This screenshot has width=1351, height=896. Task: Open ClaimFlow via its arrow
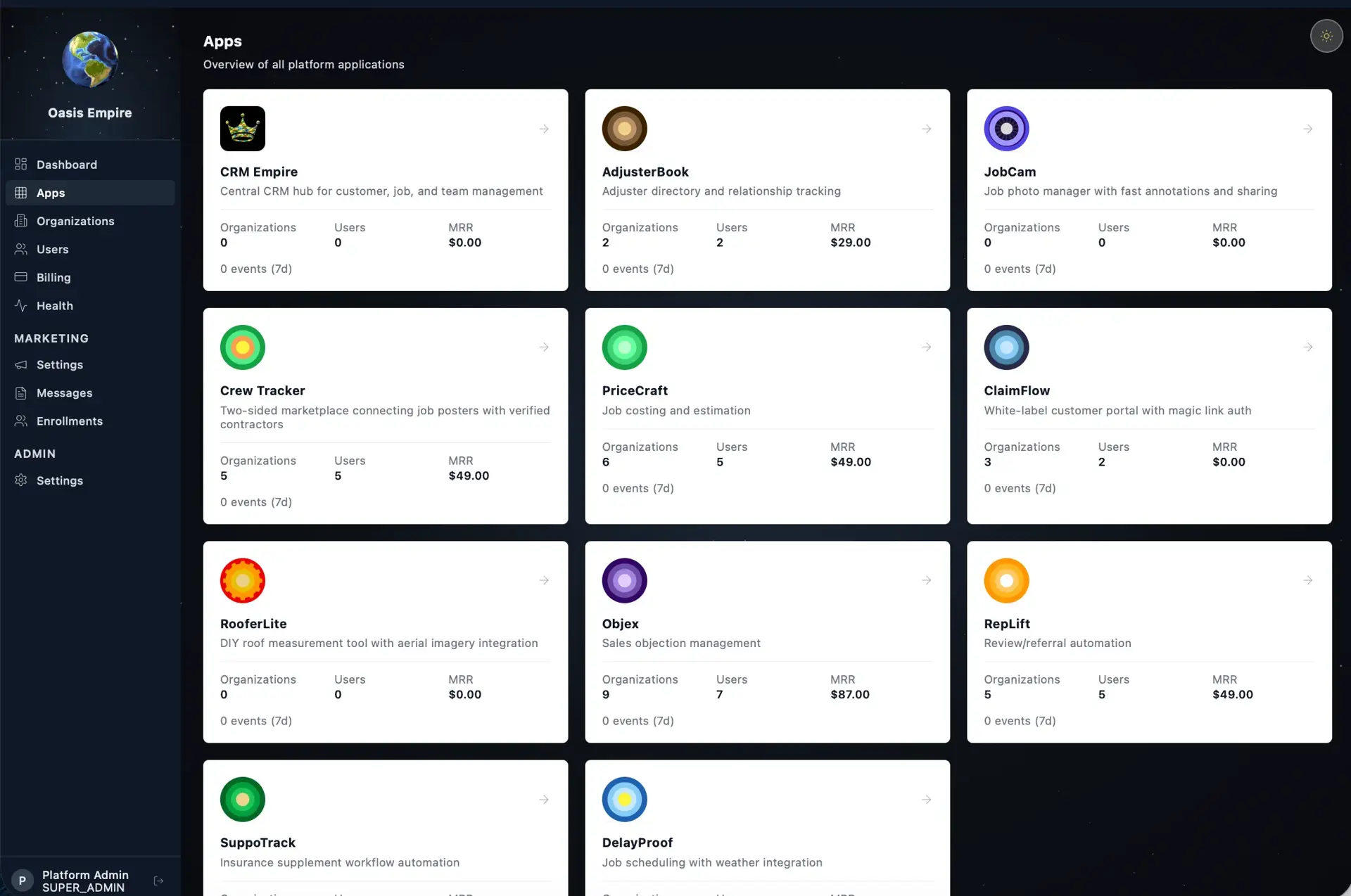point(1308,347)
